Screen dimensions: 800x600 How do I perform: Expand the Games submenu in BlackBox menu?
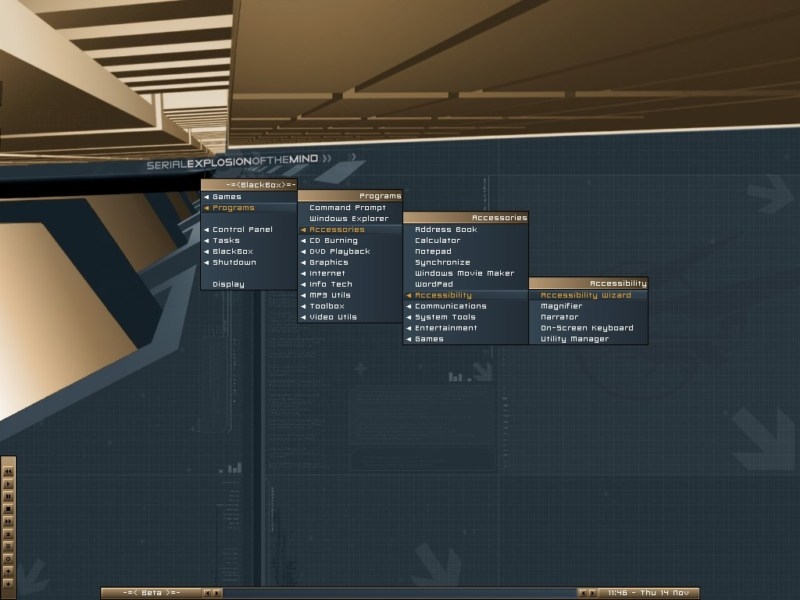click(249, 196)
